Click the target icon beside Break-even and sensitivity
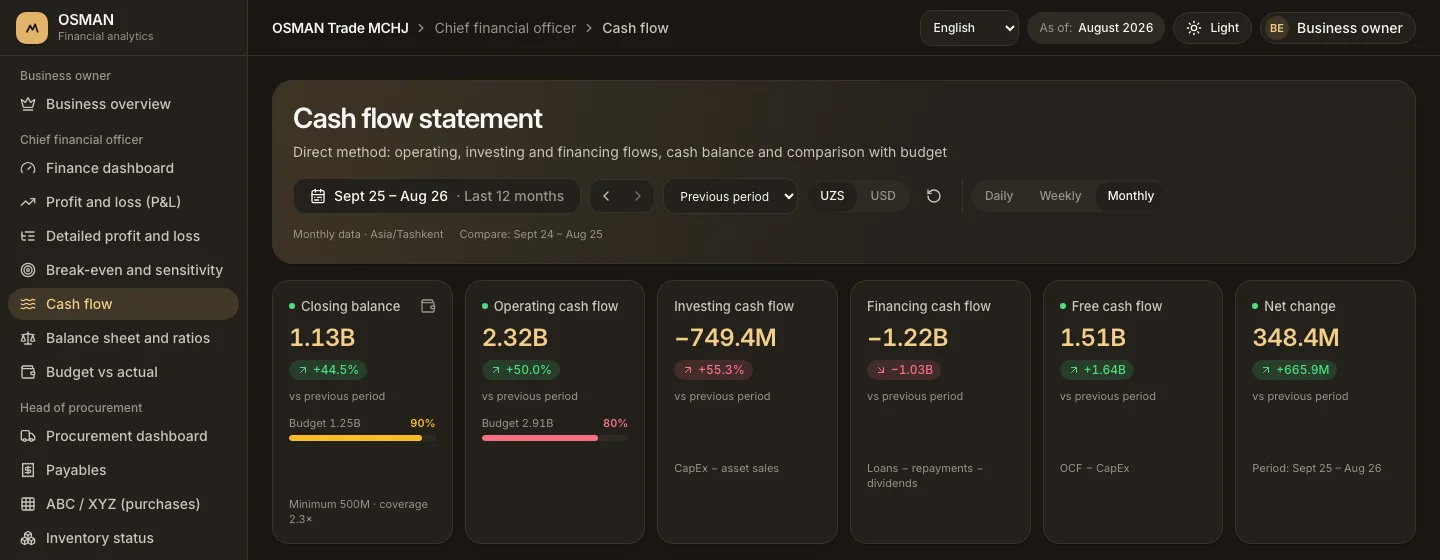The image size is (1440, 560). 28,270
